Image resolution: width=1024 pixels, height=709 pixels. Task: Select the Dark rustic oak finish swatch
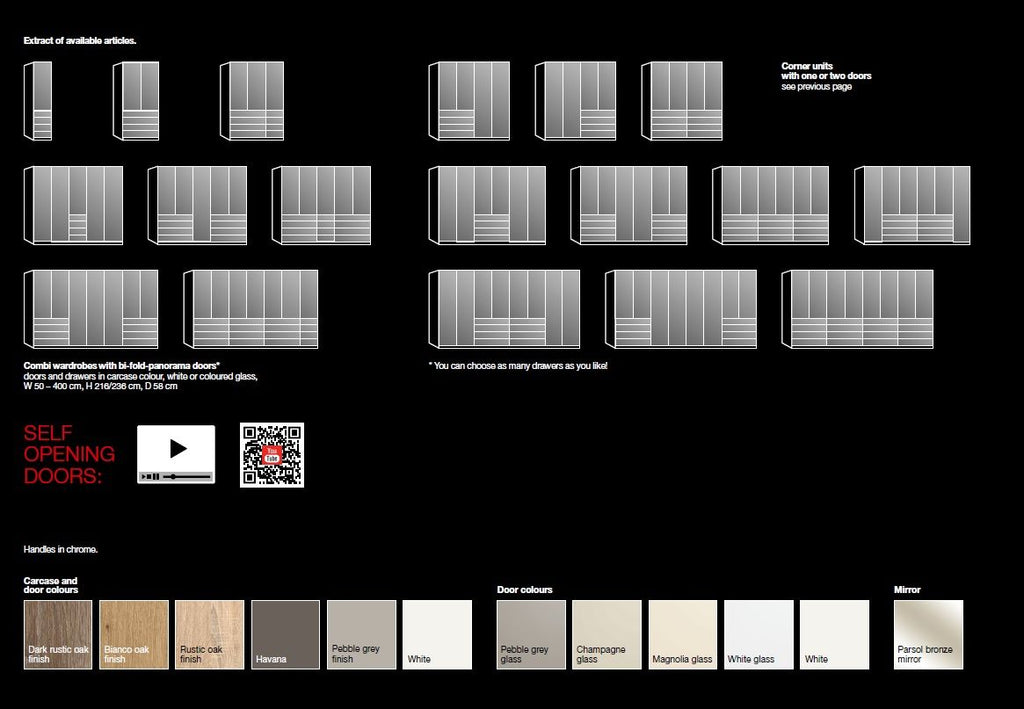[x=58, y=635]
